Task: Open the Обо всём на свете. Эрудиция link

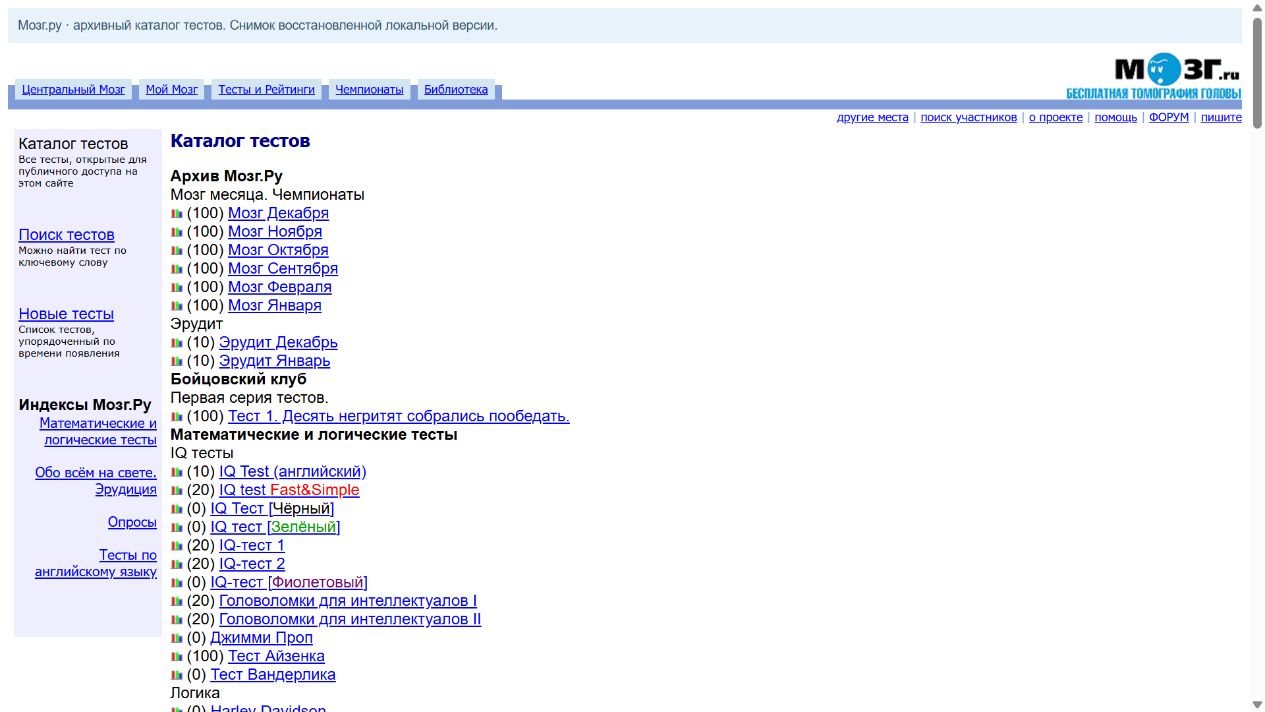Action: [x=96, y=481]
